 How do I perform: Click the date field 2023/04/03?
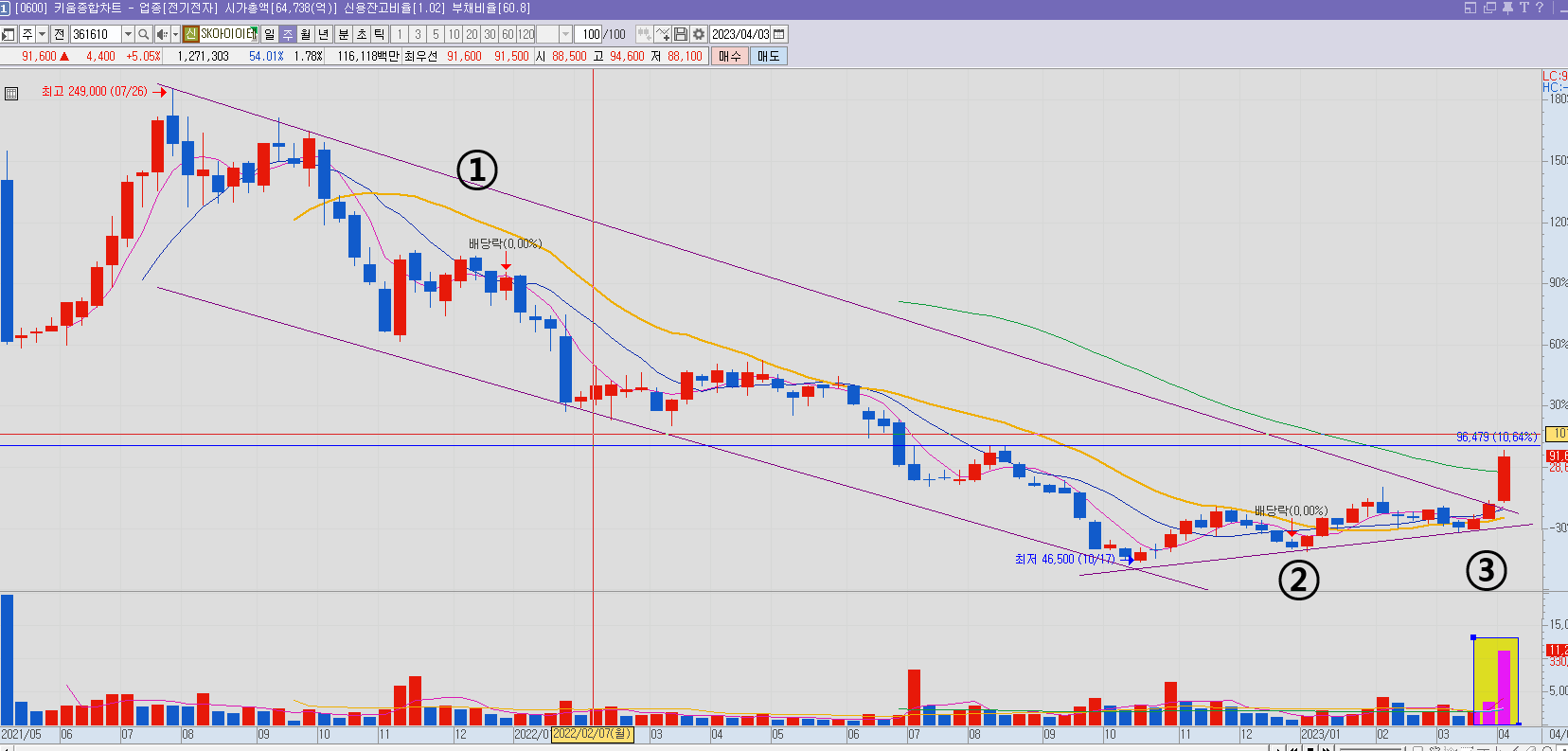740,34
